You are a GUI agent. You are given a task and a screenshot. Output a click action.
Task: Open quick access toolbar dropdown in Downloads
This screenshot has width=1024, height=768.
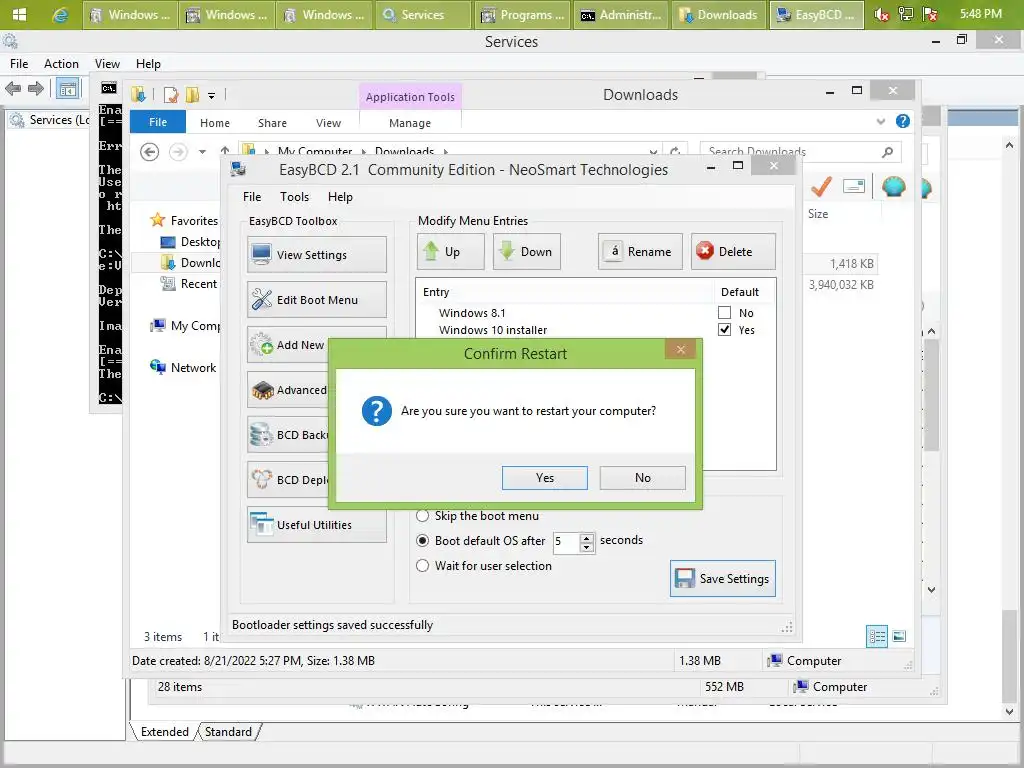[211, 96]
